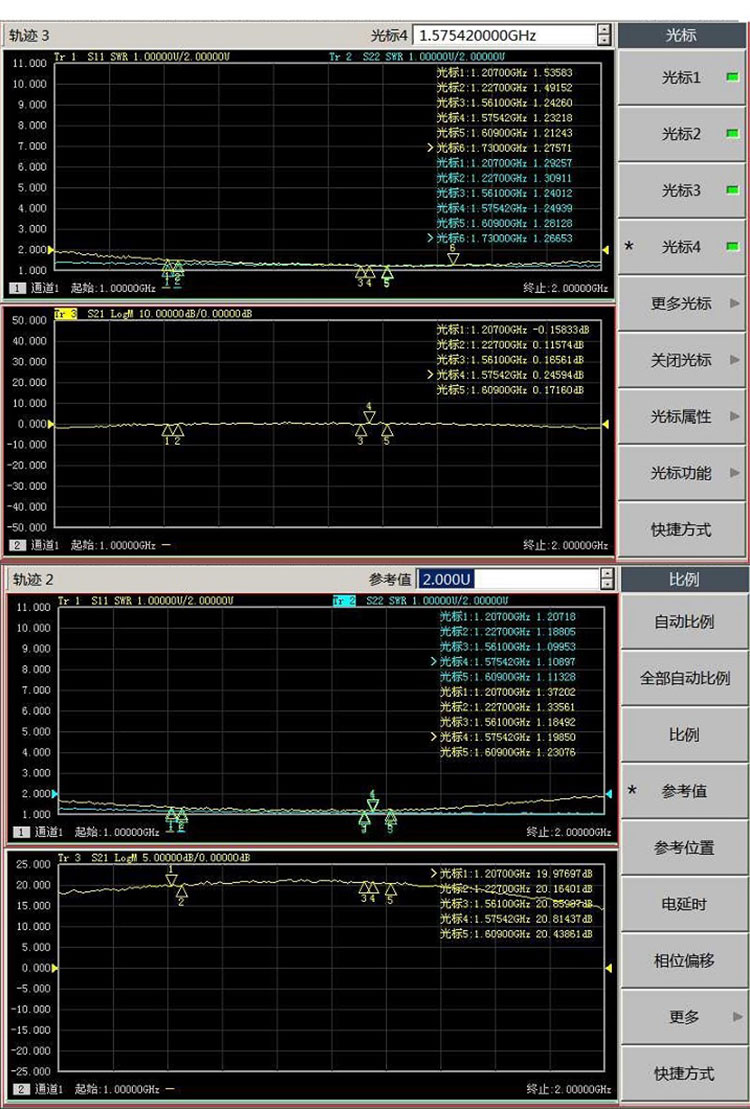Click channel 2 indicator box beside bottom 通道1
This screenshot has width=750, height=1109.
click(x=19, y=1089)
